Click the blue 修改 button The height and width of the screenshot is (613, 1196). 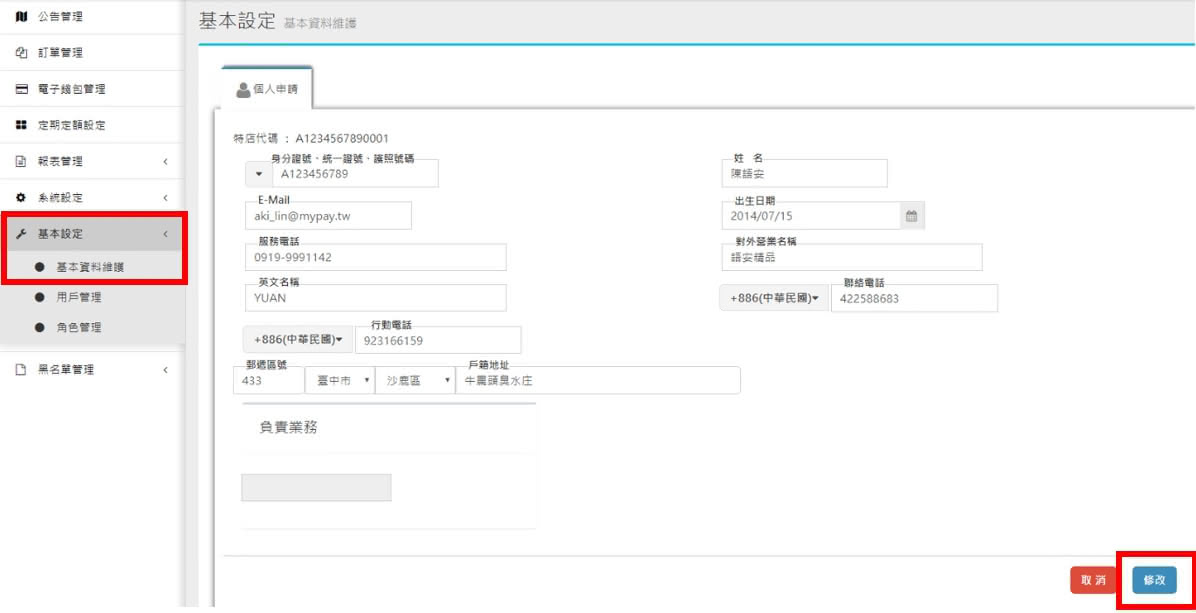pyautogui.click(x=1154, y=580)
